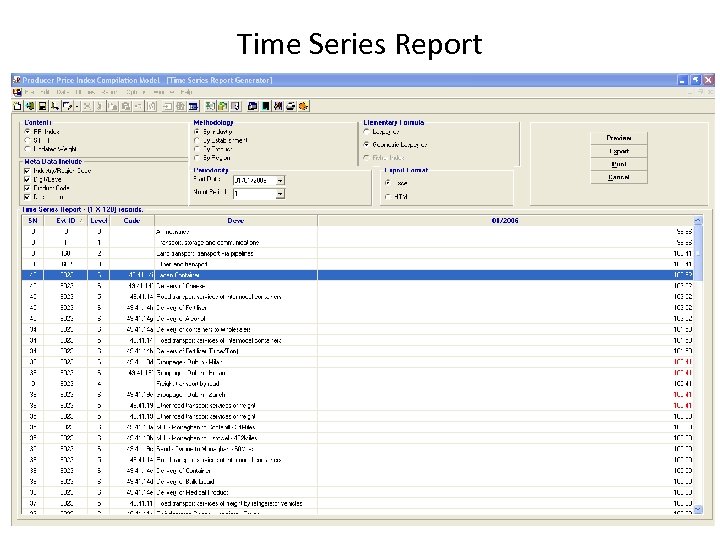Sort by the Ext ID column header
The width and height of the screenshot is (720, 540).
(66, 221)
